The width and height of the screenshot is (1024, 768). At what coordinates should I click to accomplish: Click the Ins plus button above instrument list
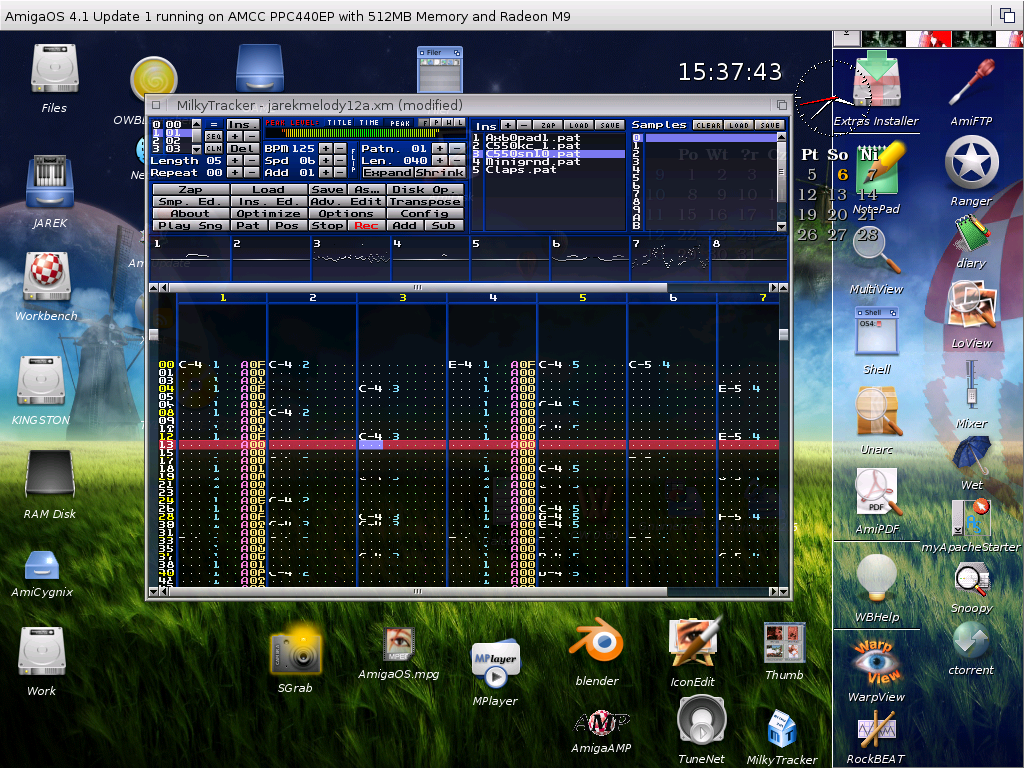click(507, 125)
